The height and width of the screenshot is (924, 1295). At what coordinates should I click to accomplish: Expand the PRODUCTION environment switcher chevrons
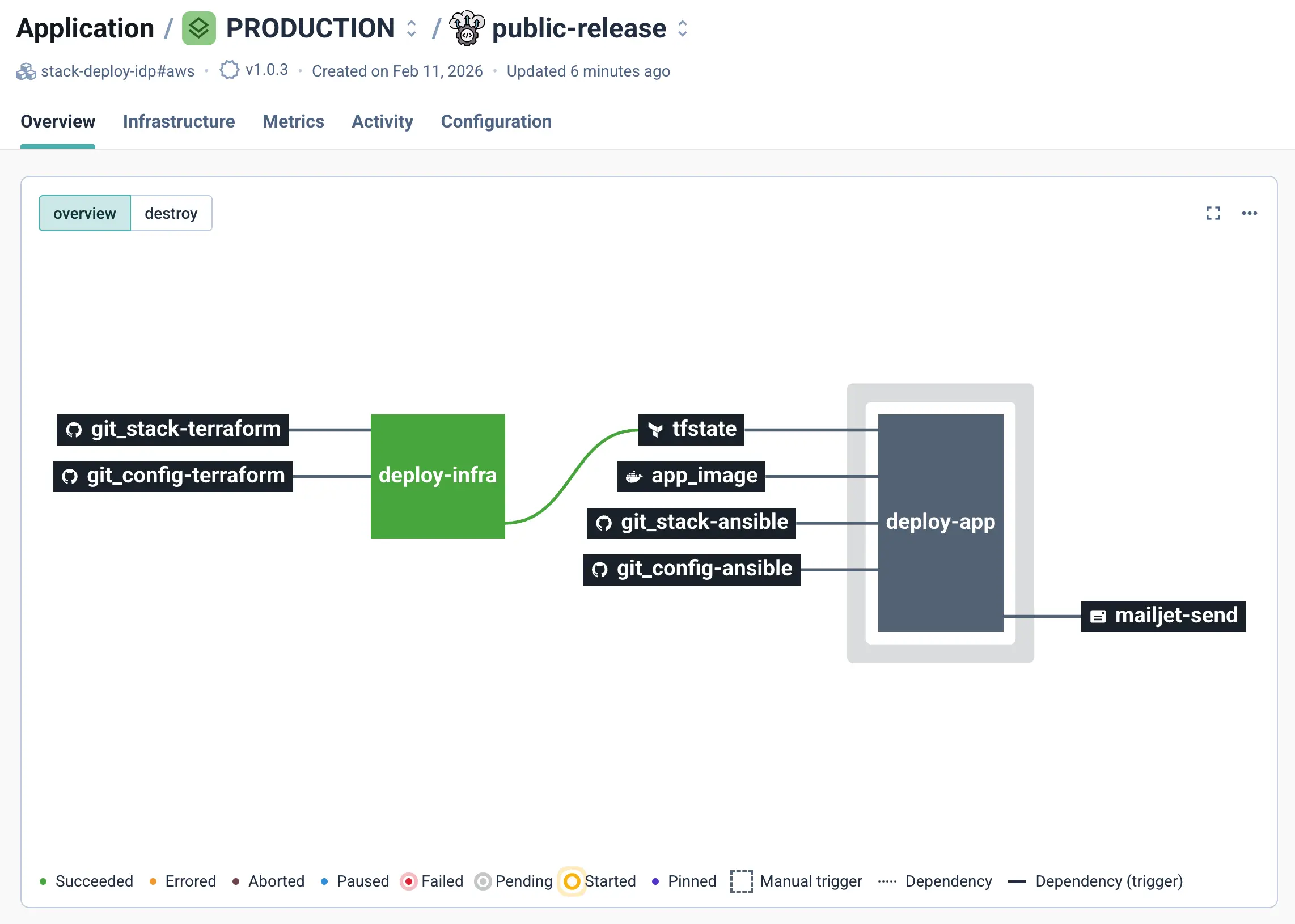412,28
